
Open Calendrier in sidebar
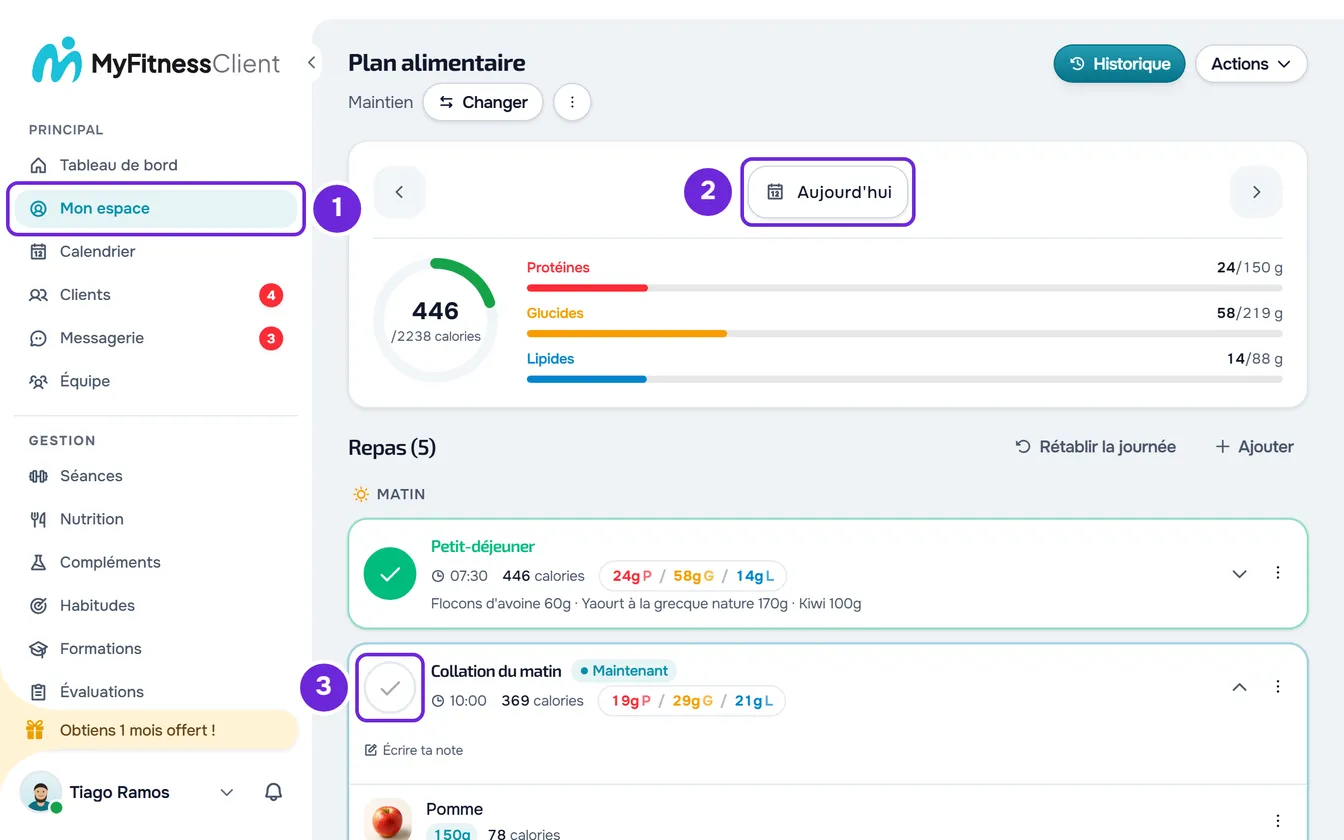156,251
